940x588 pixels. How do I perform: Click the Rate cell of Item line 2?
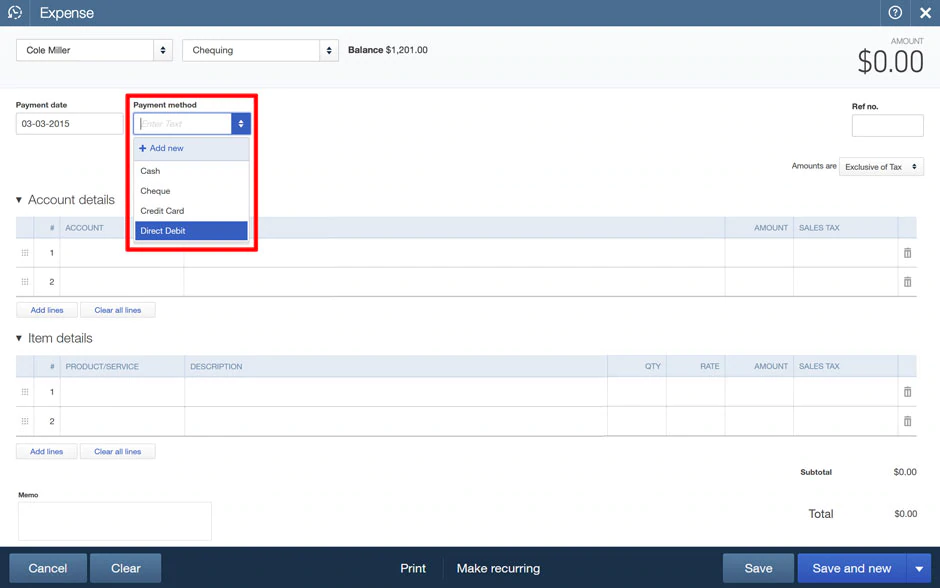click(x=695, y=421)
